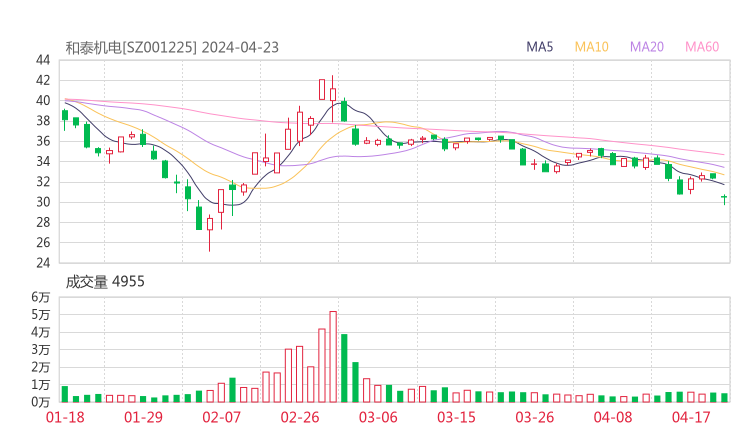Click the tallest green volume bar near 4万
The width and height of the screenshot is (740, 440).
(344, 368)
